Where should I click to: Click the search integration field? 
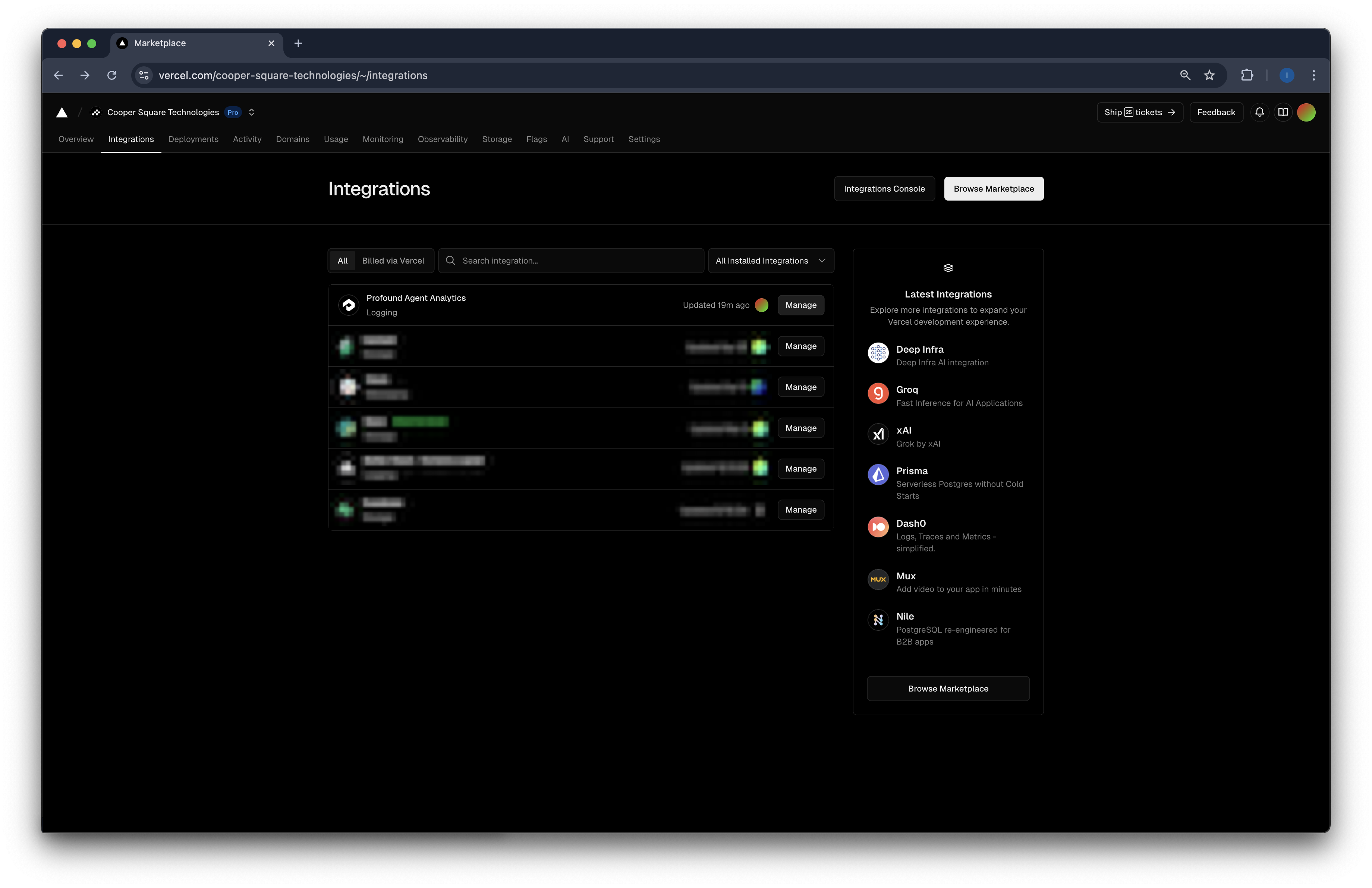571,261
